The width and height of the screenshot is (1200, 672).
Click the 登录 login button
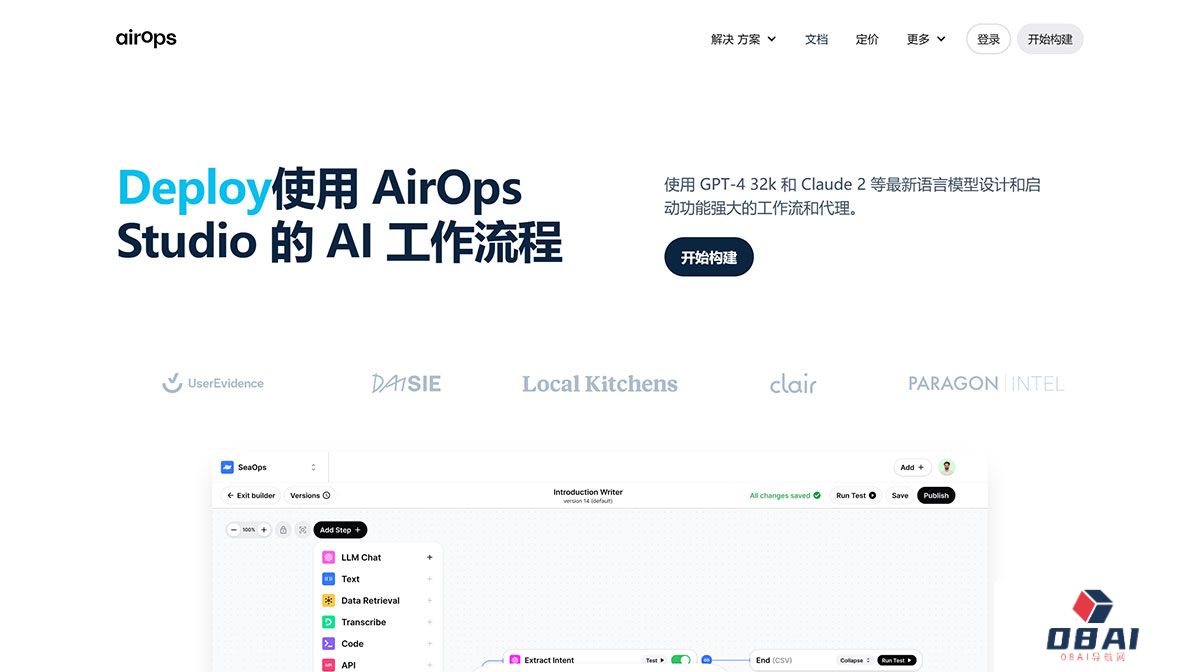(988, 39)
